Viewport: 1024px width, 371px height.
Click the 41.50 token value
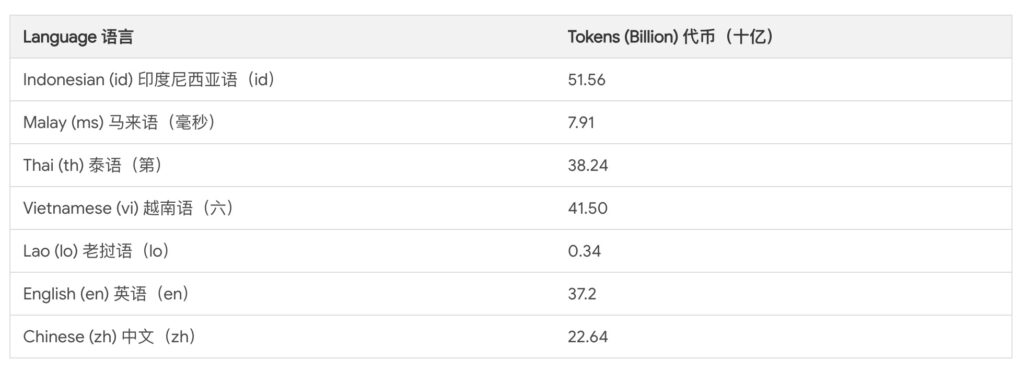point(588,208)
